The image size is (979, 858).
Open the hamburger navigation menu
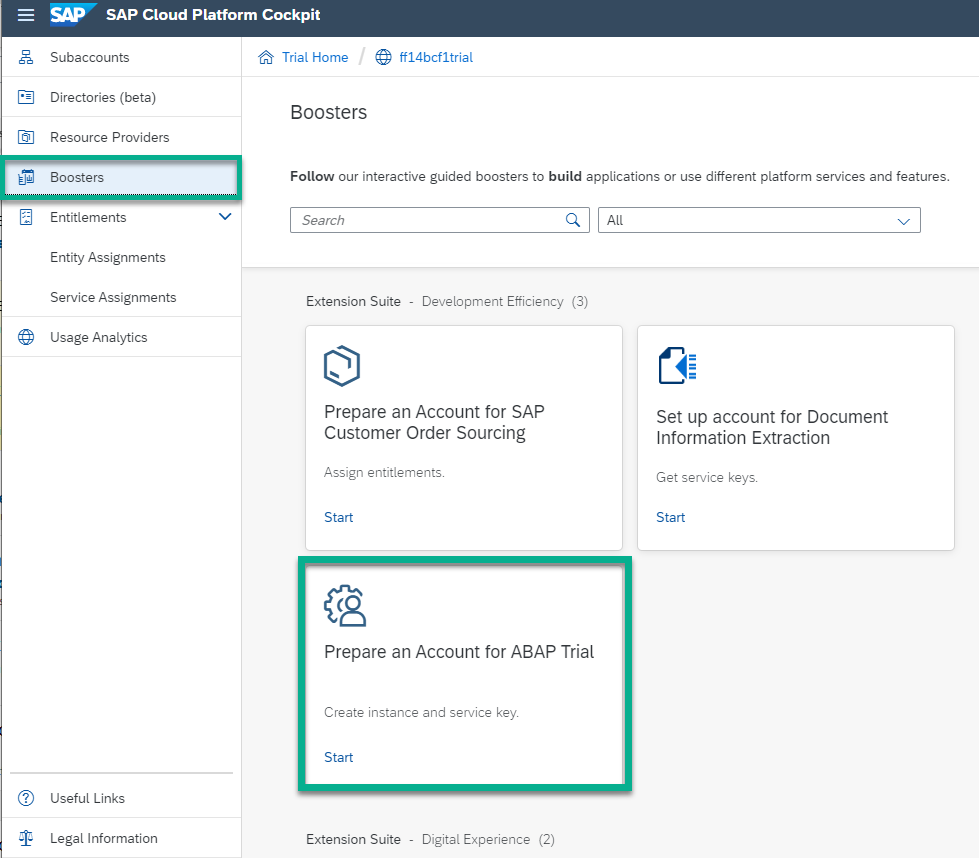(26, 15)
